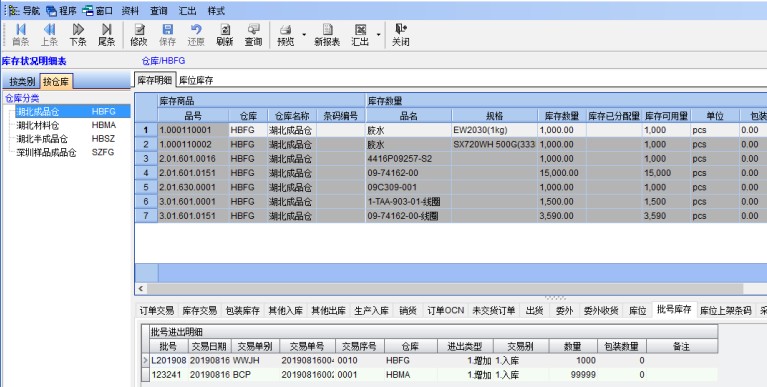This screenshot has height=387, width=767.
Task: Open 预览 print preview
Action: coord(286,35)
